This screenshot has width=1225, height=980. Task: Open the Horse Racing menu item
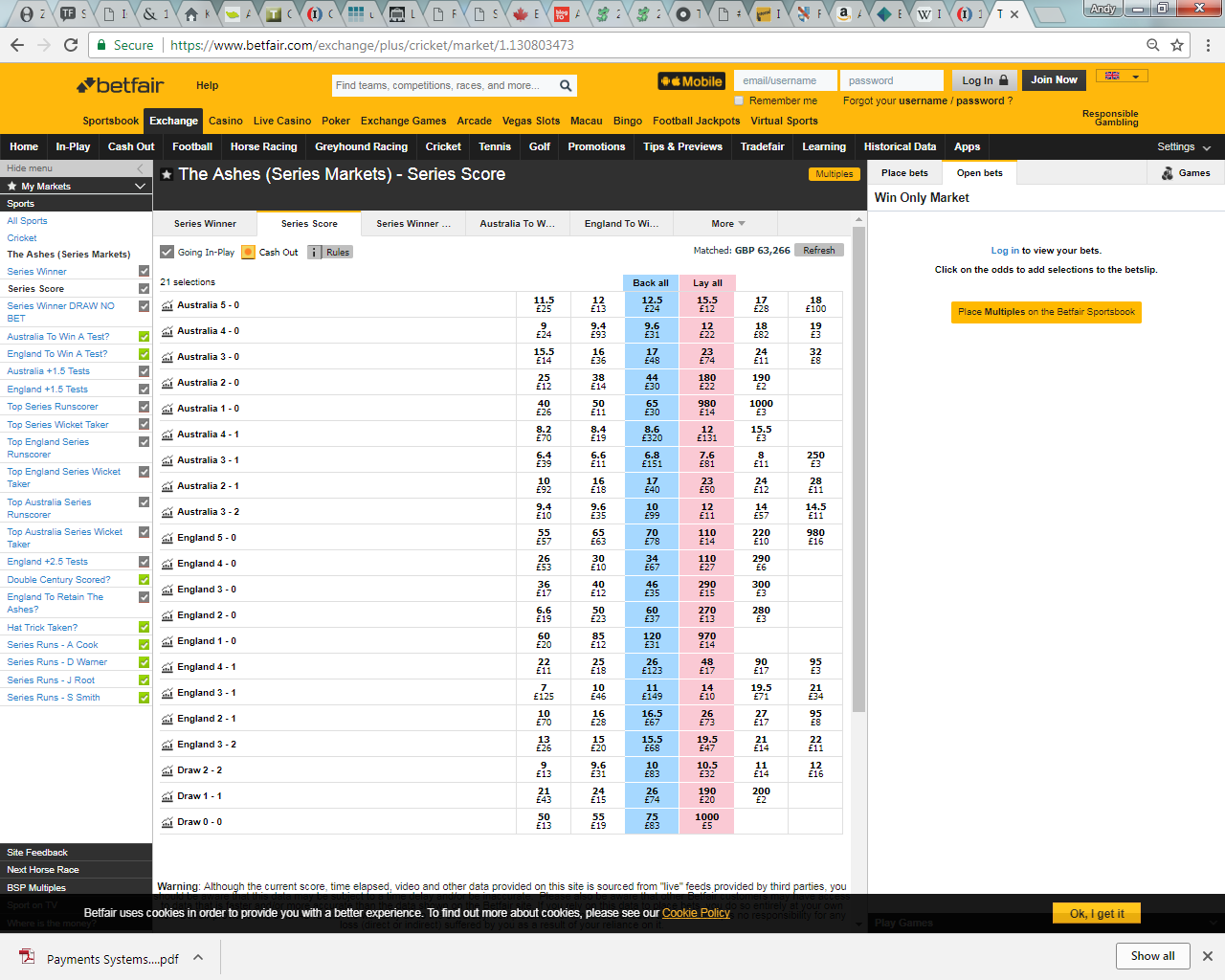tap(263, 147)
